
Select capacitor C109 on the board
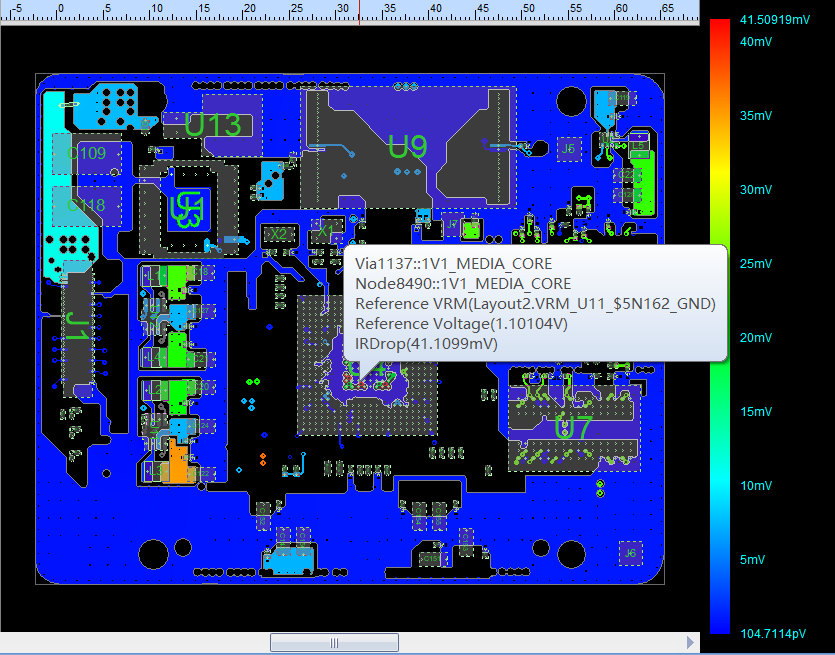point(86,154)
